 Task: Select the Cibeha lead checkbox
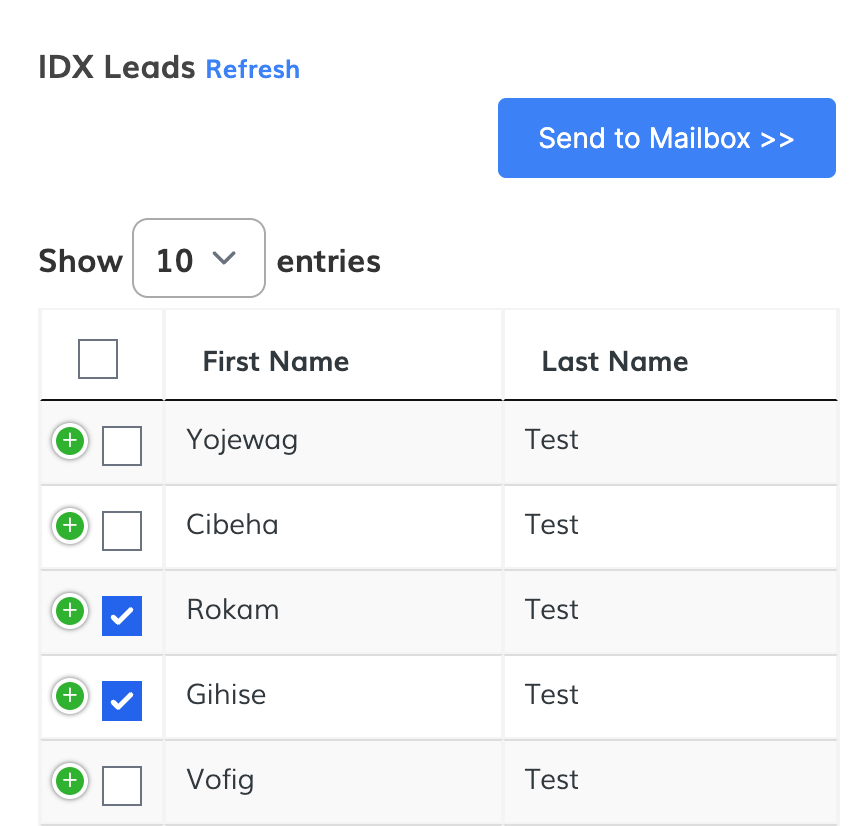tap(122, 531)
